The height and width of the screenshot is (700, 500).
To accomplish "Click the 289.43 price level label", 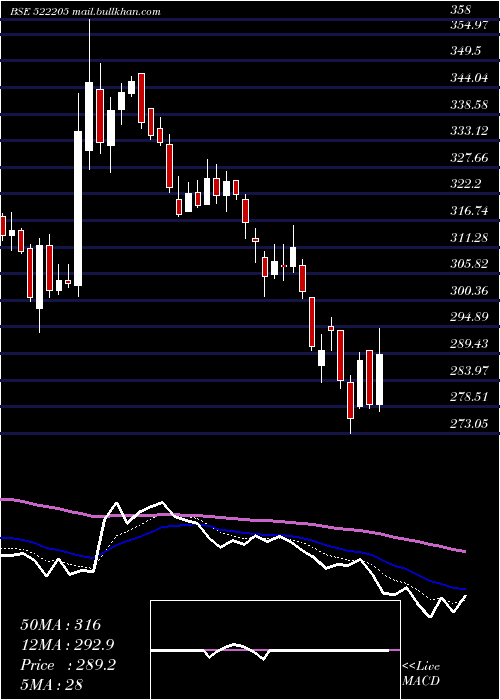I will 469,344.
